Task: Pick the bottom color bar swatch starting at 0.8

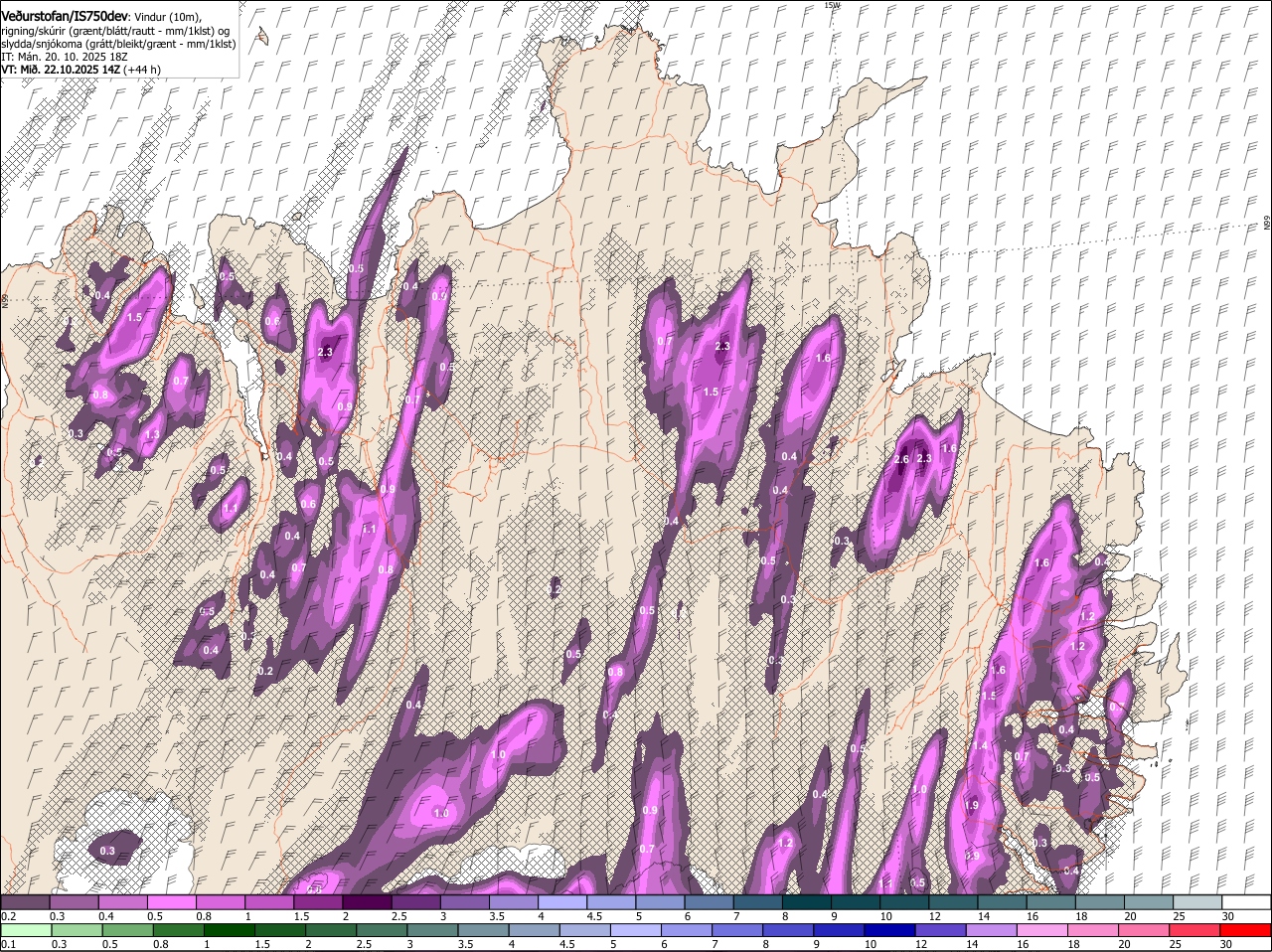Action: 178,930
